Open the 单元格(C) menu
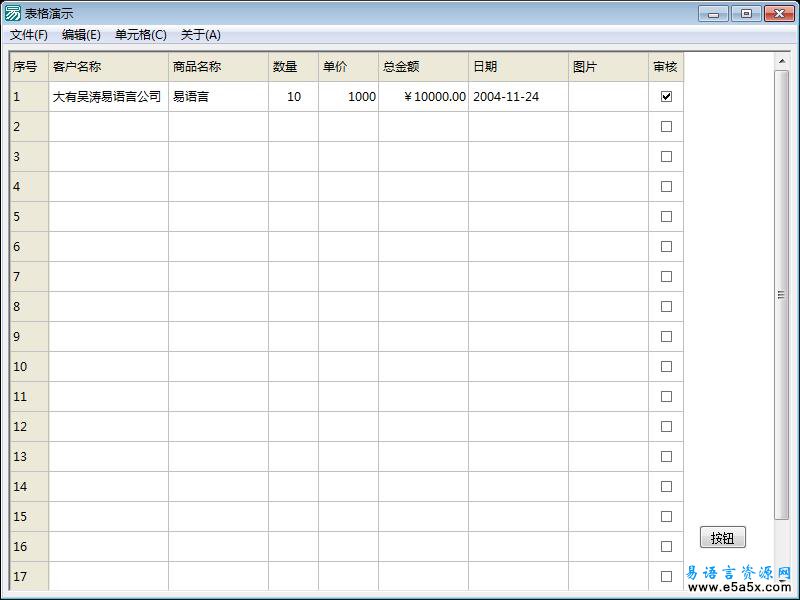Screen dimensions: 800x600 coord(140,34)
